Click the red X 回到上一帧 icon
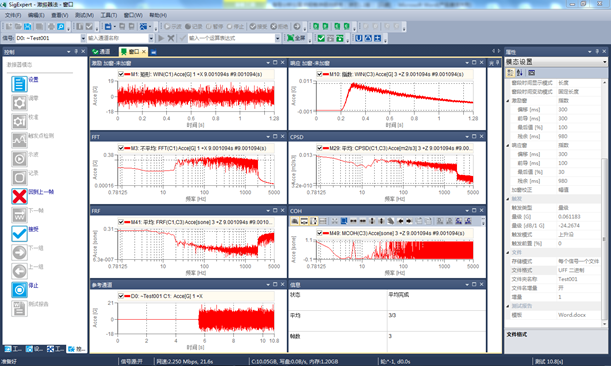 click(x=19, y=196)
